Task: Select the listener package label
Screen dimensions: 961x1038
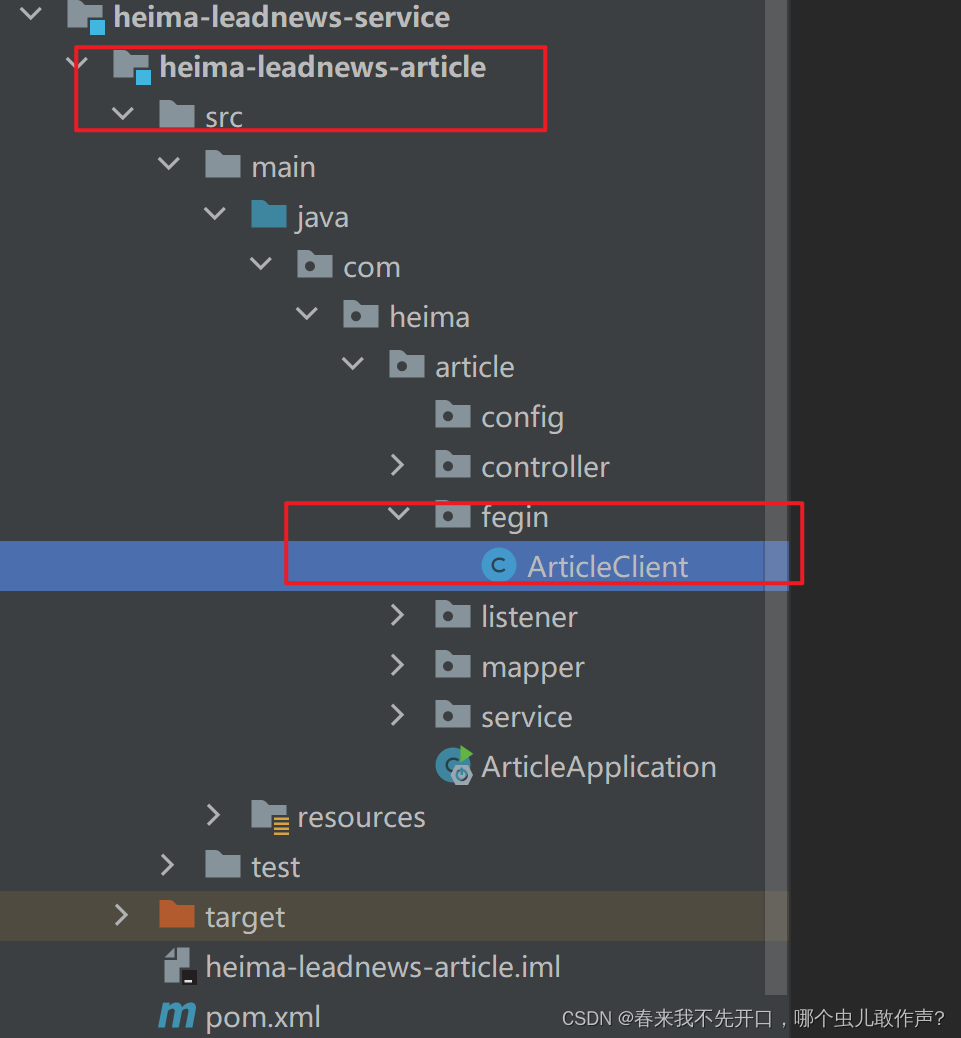Action: click(x=529, y=617)
